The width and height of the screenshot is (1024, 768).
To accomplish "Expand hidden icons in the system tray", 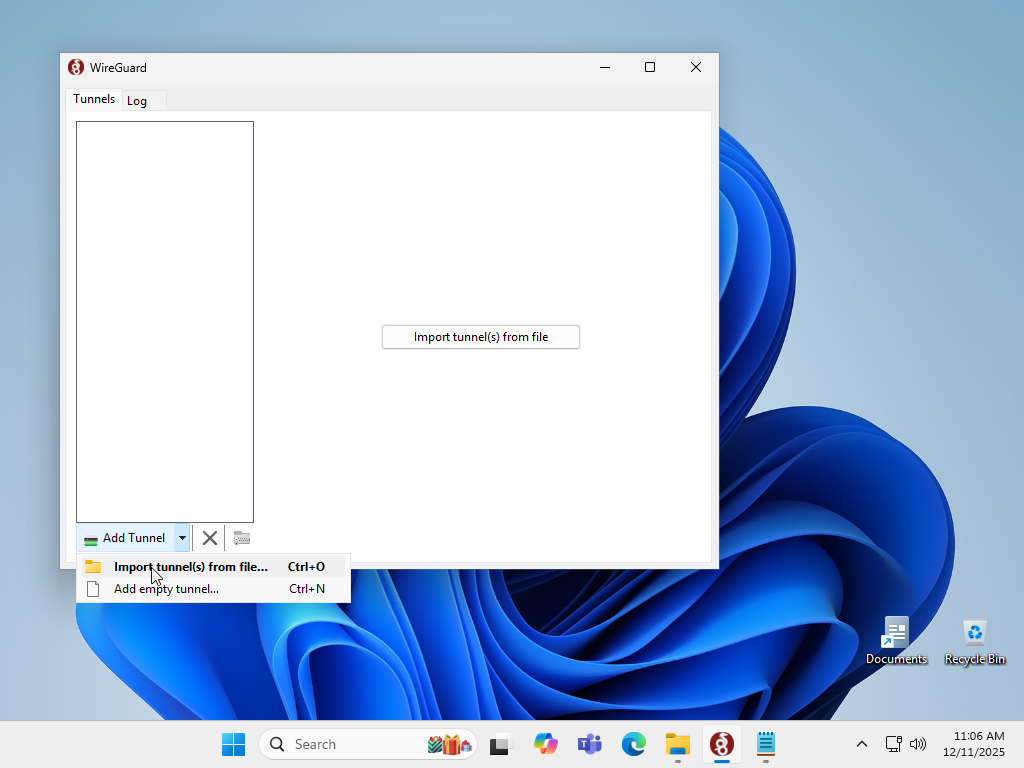I will [x=861, y=744].
